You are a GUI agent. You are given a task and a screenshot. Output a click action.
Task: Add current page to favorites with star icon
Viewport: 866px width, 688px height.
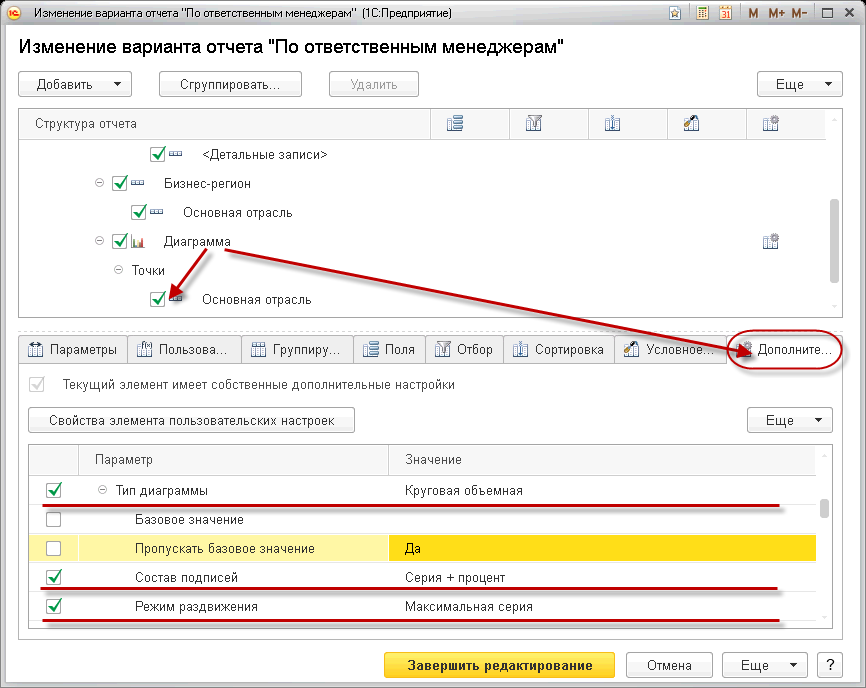click(677, 14)
